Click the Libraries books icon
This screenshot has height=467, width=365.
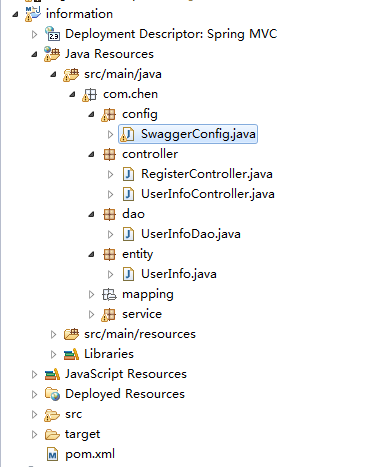point(71,354)
